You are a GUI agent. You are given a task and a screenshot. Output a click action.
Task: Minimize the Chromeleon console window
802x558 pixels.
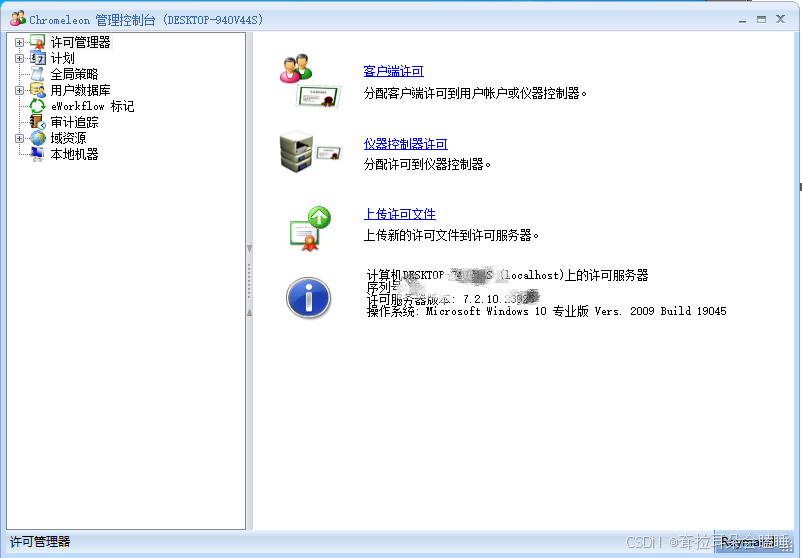coord(742,20)
